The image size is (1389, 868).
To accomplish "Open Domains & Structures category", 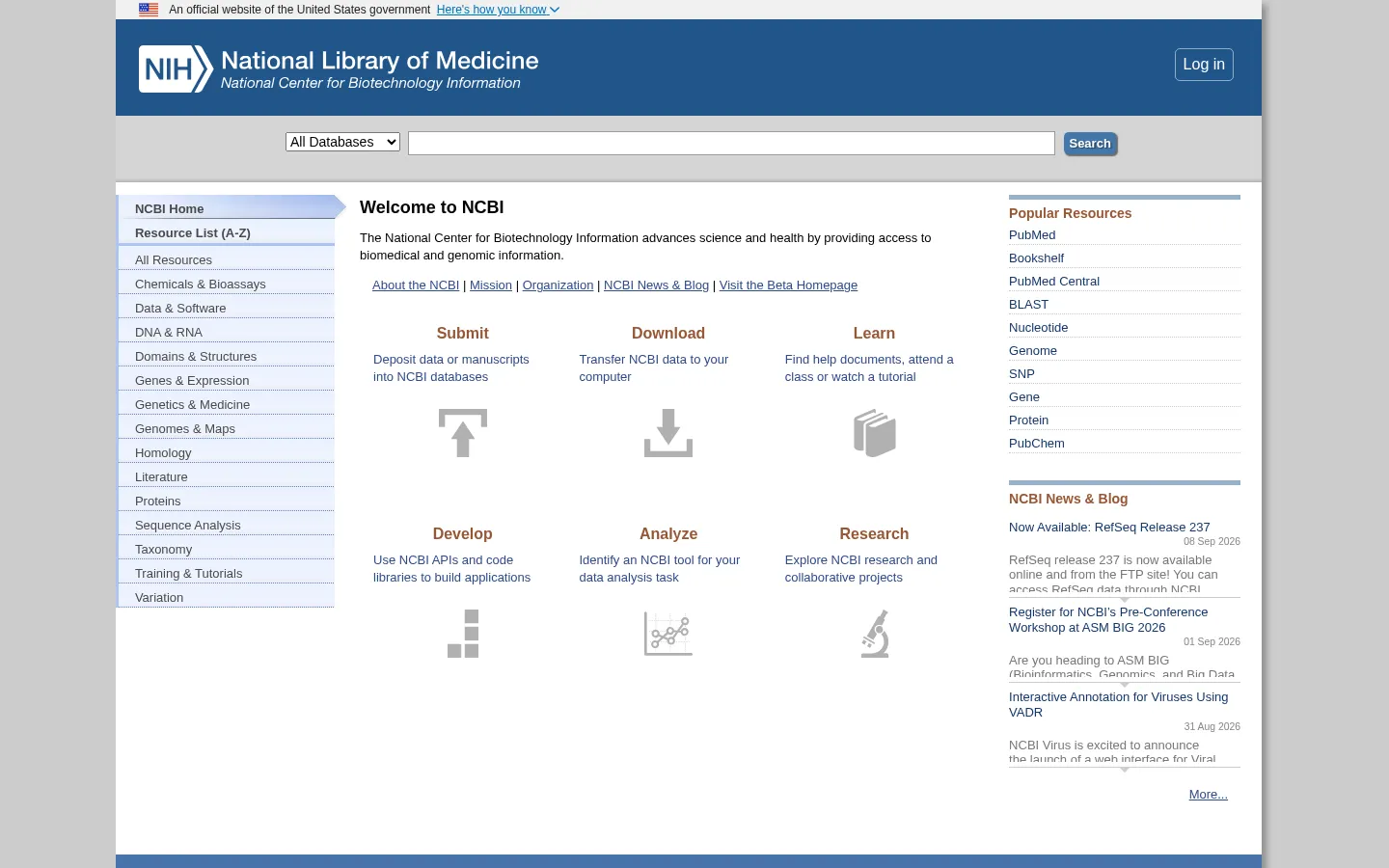I will pos(226,356).
